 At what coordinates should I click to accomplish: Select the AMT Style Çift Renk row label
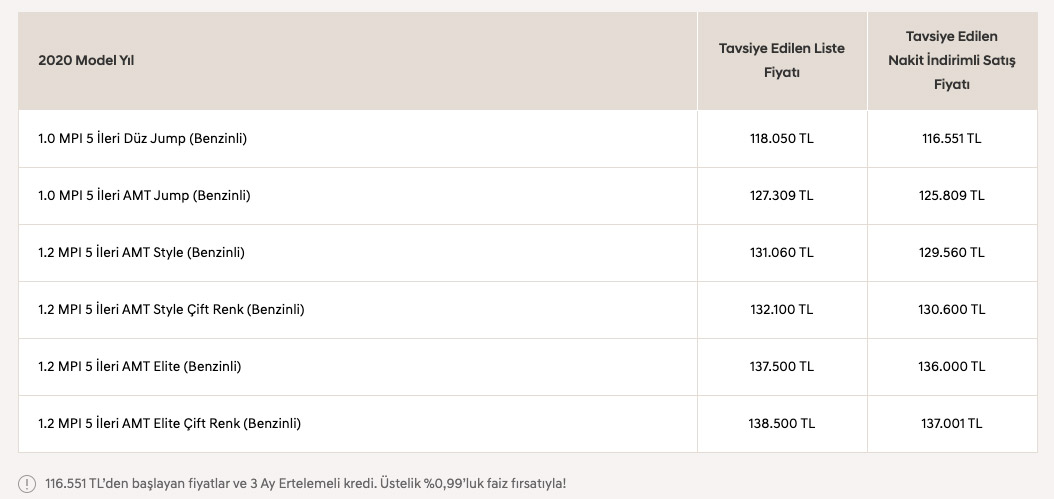tap(171, 310)
